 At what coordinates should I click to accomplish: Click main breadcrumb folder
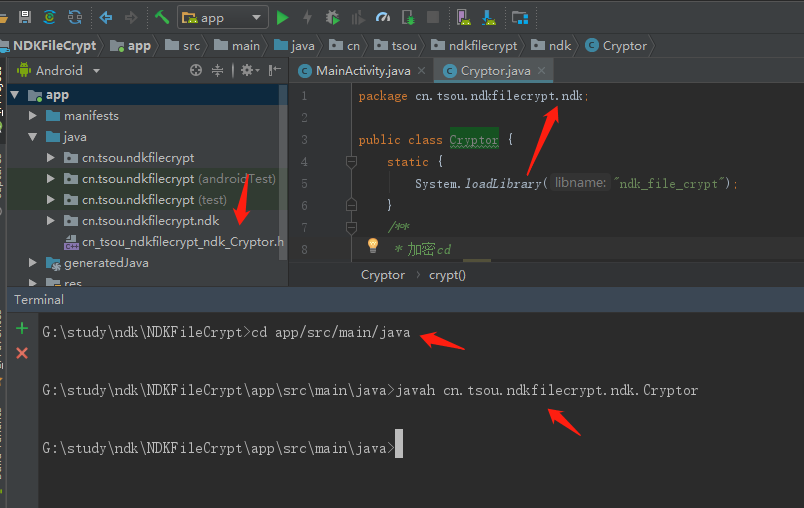pos(237,46)
